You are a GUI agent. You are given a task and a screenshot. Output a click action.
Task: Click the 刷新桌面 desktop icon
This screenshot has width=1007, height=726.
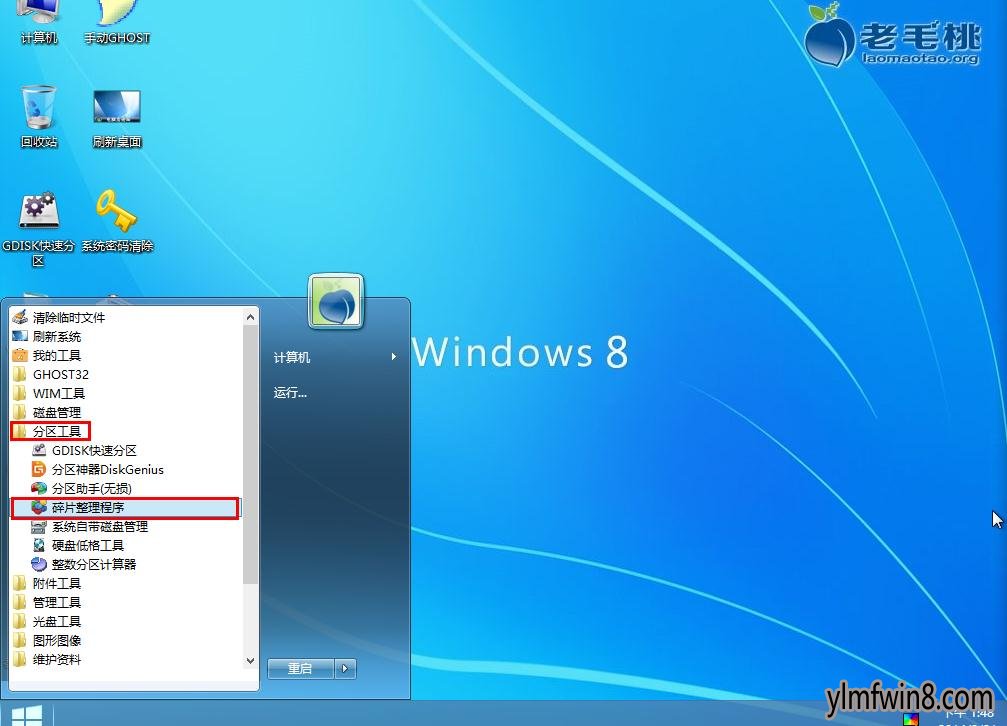117,119
